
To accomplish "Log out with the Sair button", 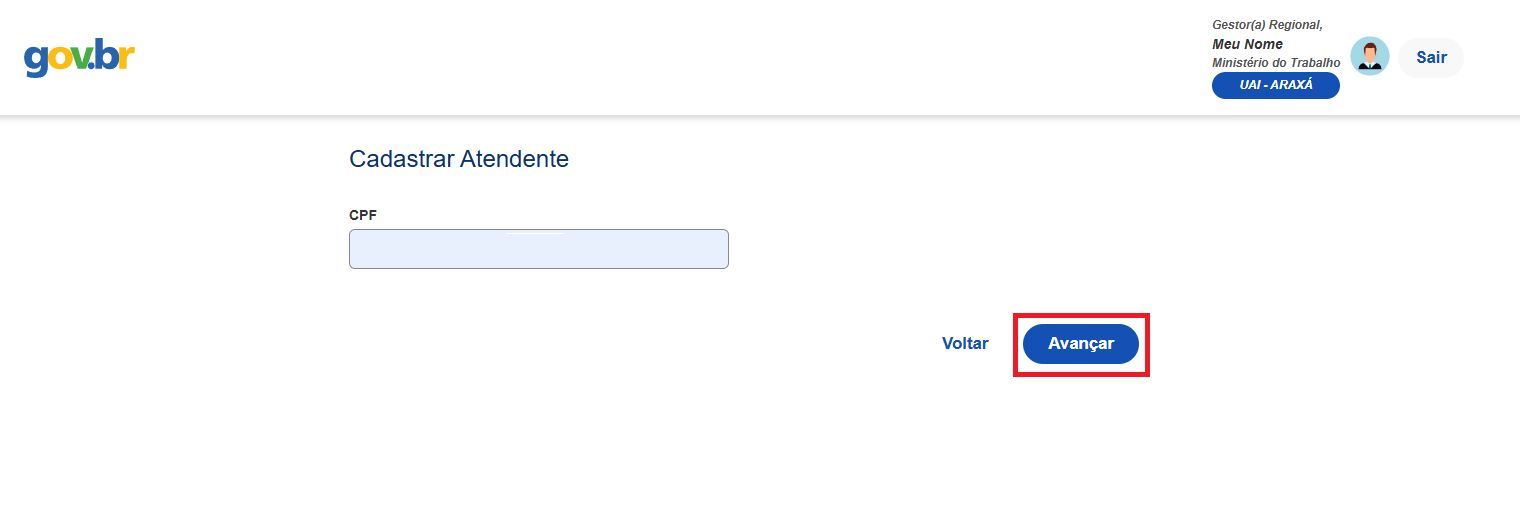I will [1431, 58].
